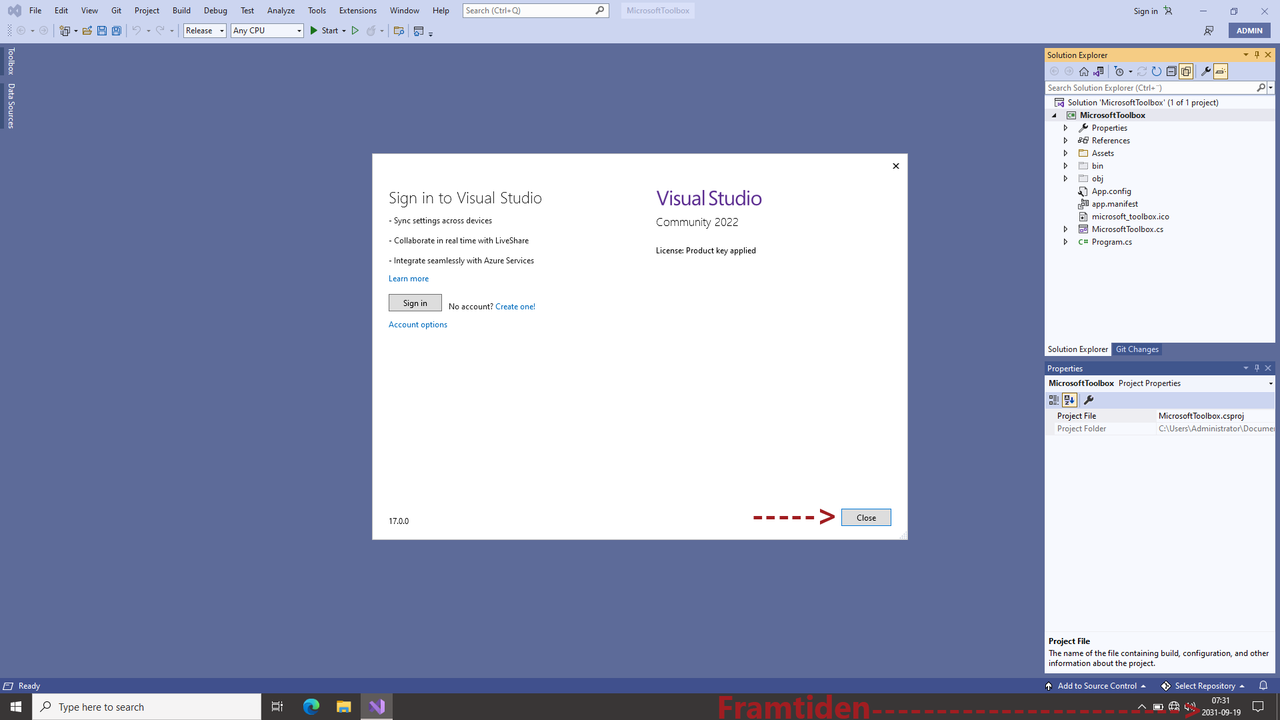Screen dimensions: 1280x720
Task: Click the blue Refresh icon in Solution Explorer
Action: tap(1157, 71)
